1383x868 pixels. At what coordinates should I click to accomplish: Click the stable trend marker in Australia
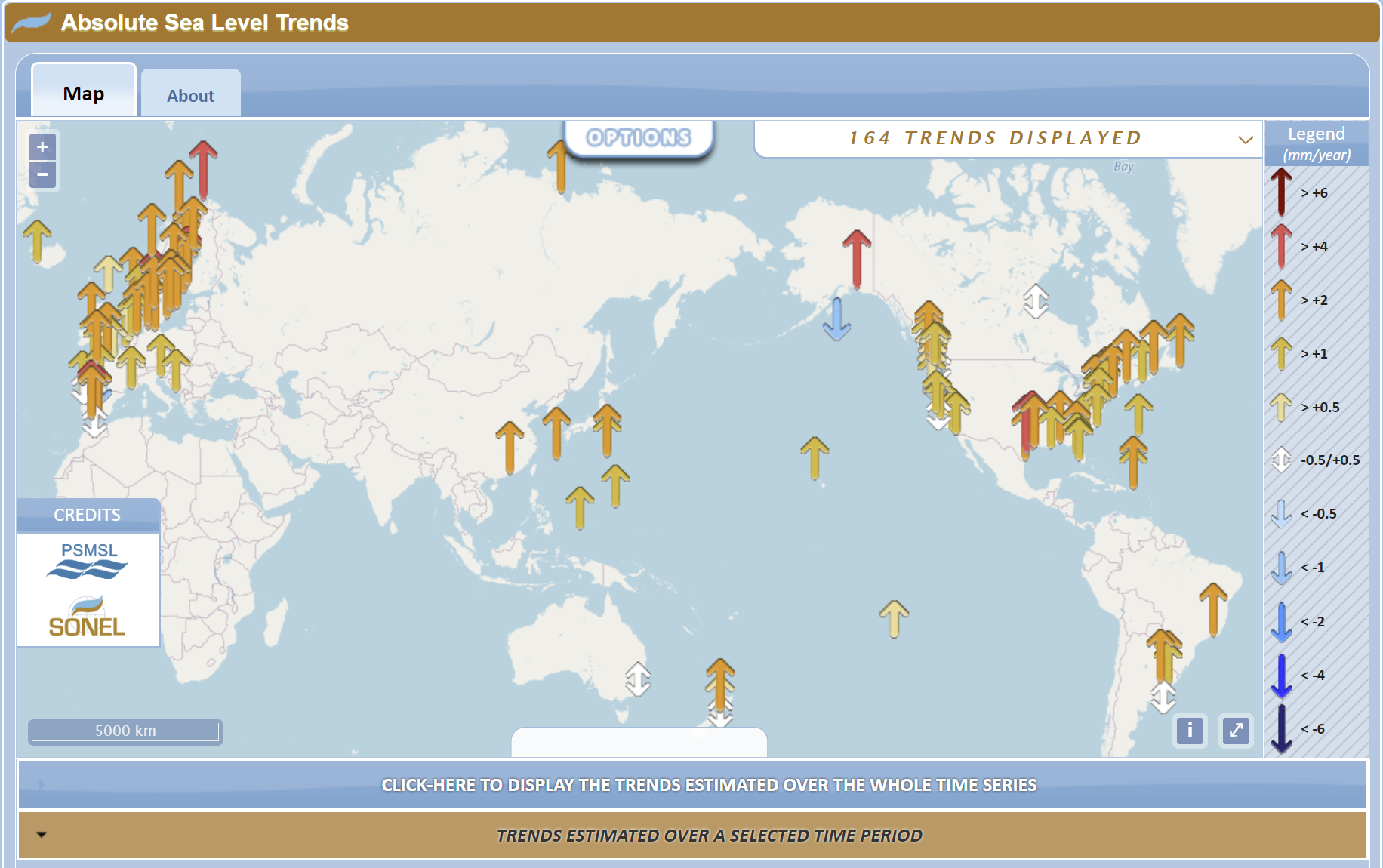tap(638, 679)
